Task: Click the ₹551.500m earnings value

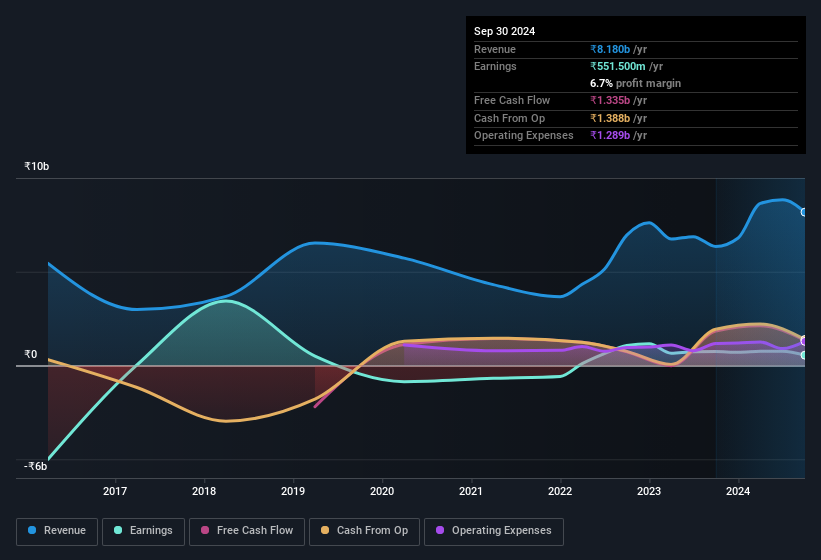Action: coord(618,66)
